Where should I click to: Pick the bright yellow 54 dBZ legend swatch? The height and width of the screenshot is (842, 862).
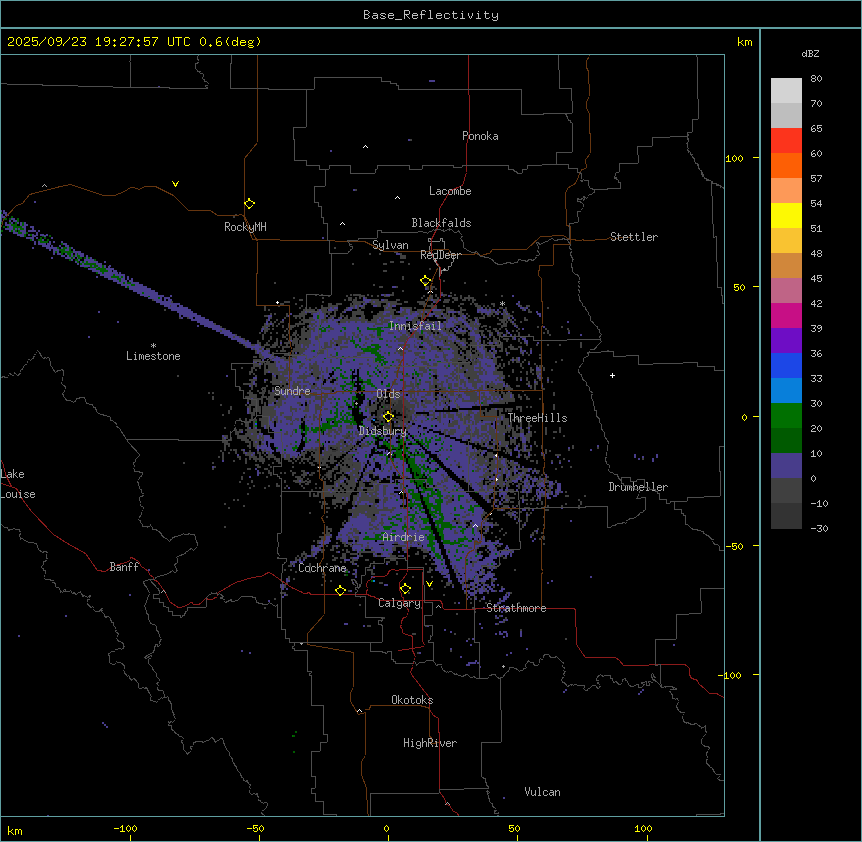[x=786, y=215]
